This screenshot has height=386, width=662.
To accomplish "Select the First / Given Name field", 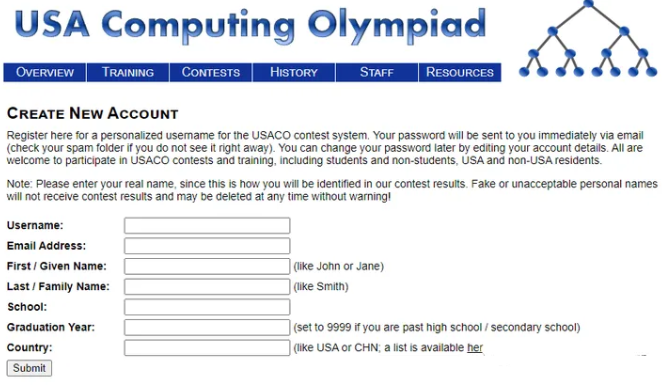I will click(207, 266).
